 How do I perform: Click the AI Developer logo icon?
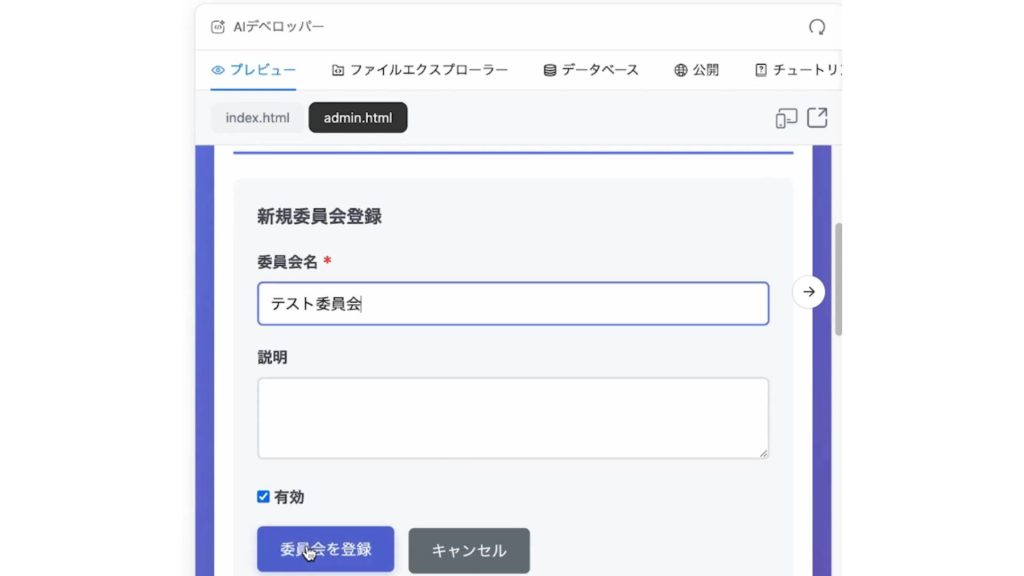(x=218, y=27)
